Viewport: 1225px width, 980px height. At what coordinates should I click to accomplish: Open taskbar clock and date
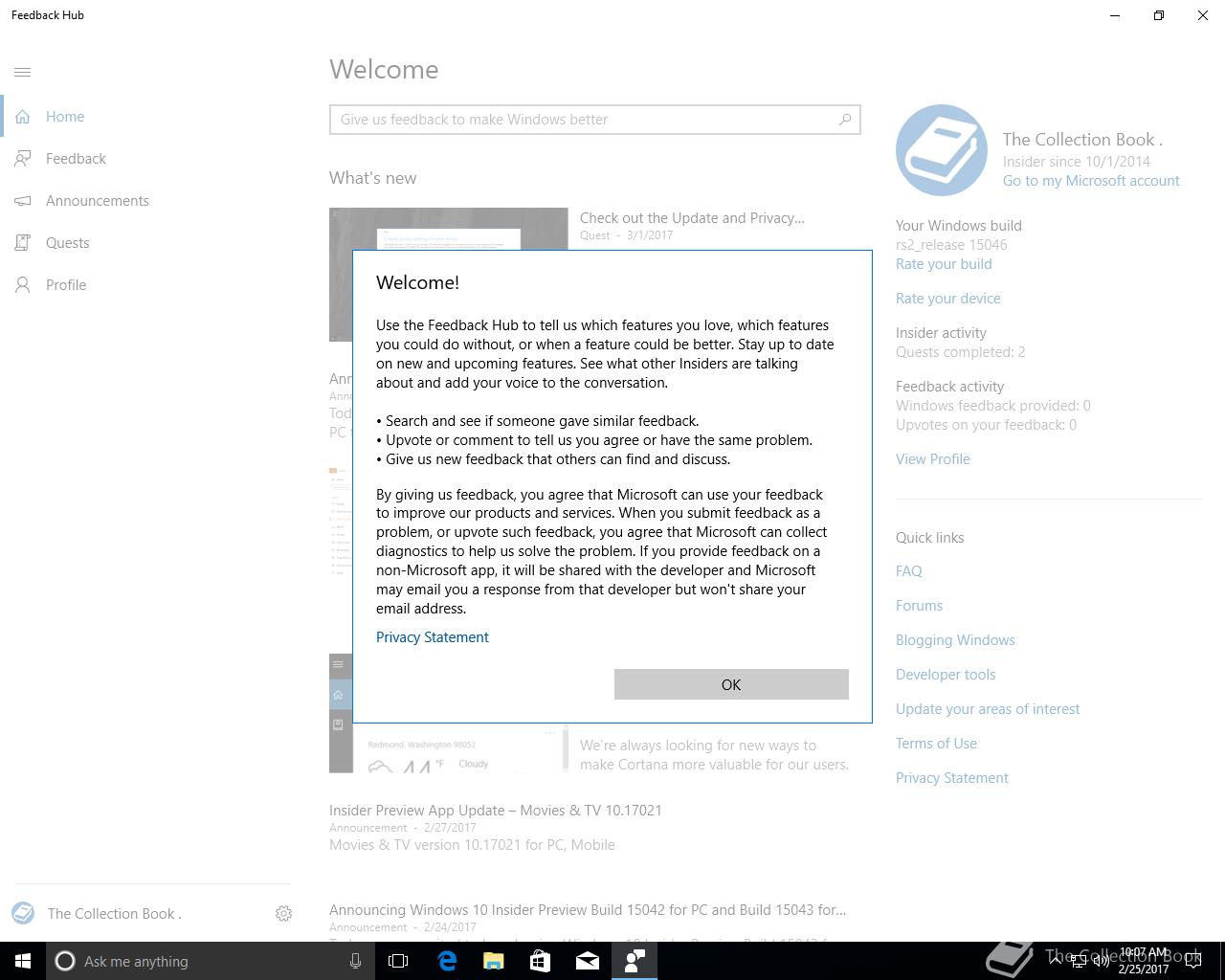(1145, 961)
